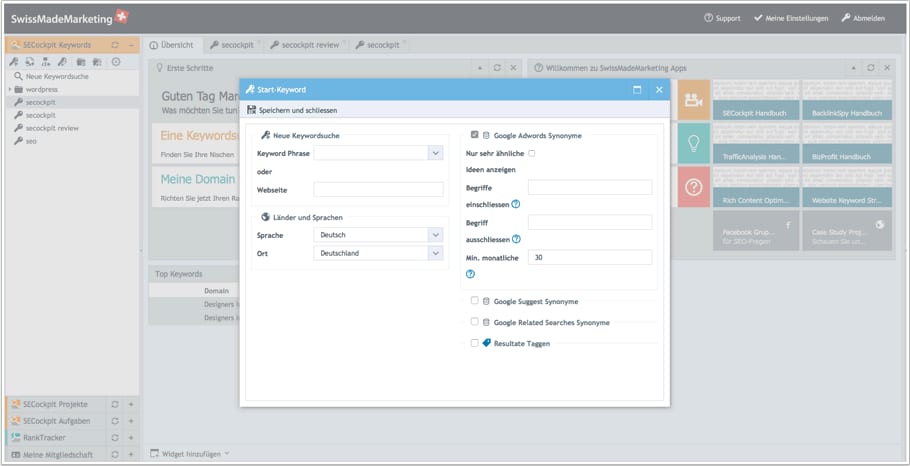Screen dimensions: 910x466
Task: Open the SECockpit Handbuch tile
Action: point(756,100)
